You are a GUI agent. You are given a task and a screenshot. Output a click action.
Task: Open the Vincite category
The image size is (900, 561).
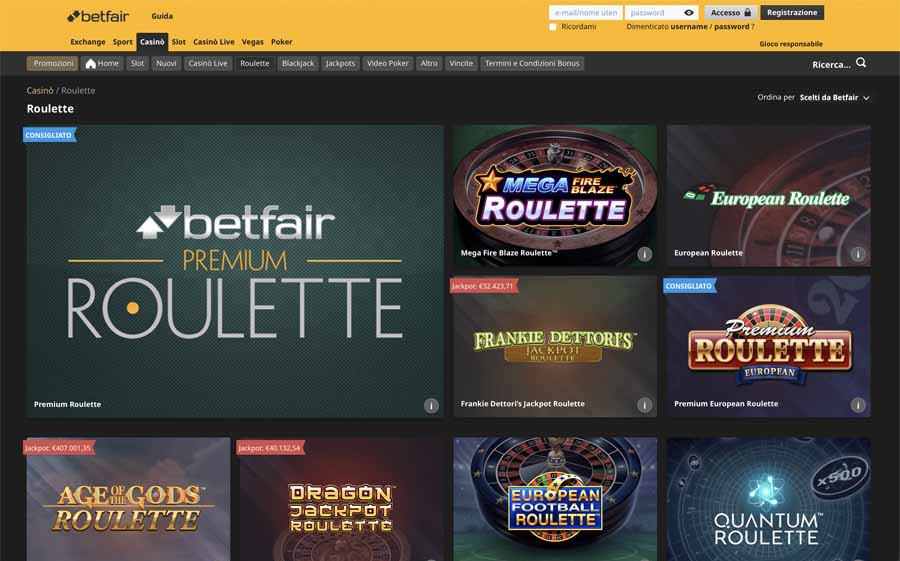[x=461, y=63]
